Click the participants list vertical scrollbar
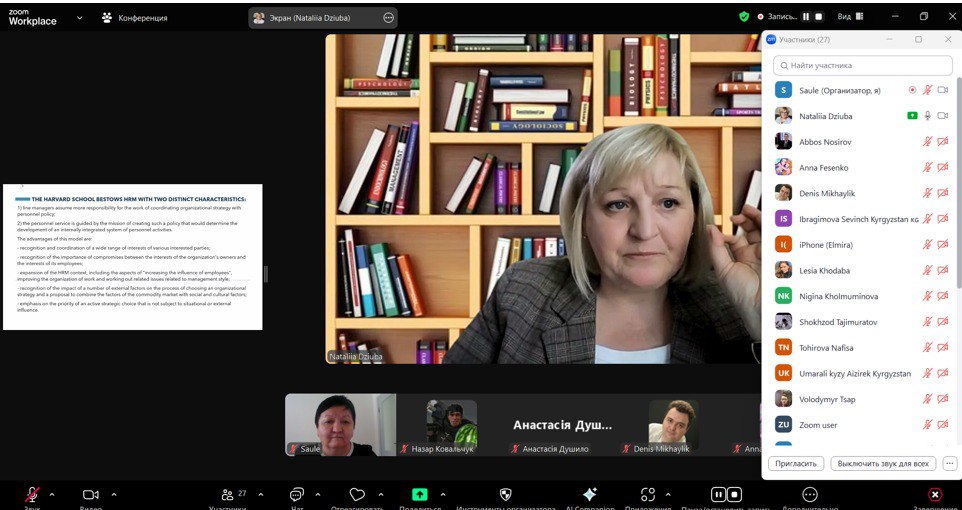This screenshot has height=510, width=962. (x=958, y=184)
